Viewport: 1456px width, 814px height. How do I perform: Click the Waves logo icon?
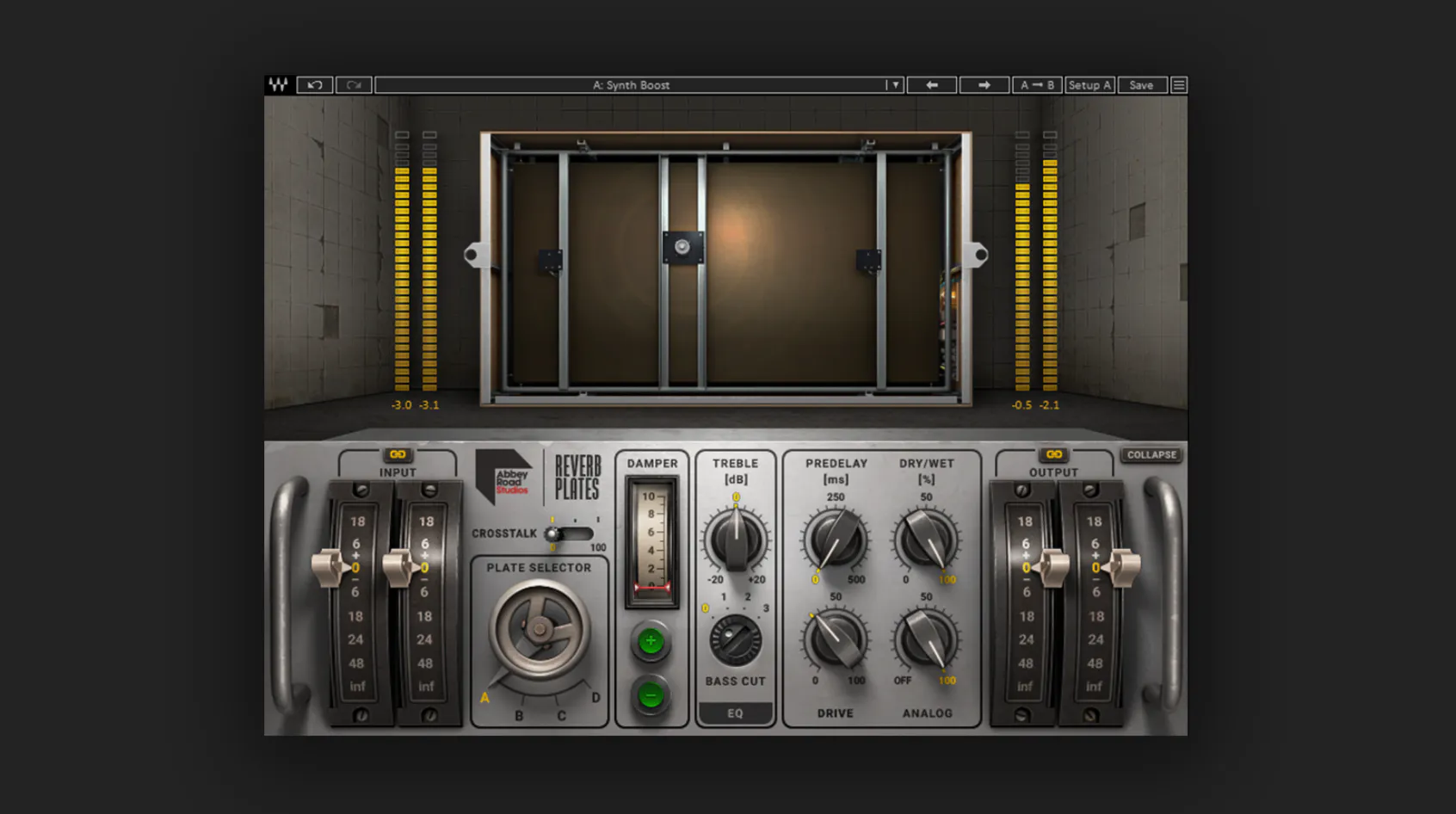click(x=278, y=84)
